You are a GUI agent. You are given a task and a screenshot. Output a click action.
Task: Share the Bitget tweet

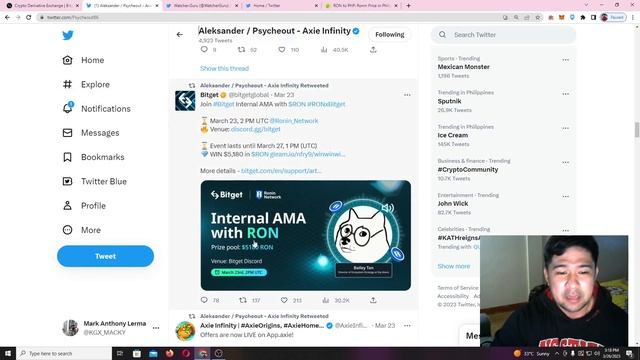[x=373, y=300]
